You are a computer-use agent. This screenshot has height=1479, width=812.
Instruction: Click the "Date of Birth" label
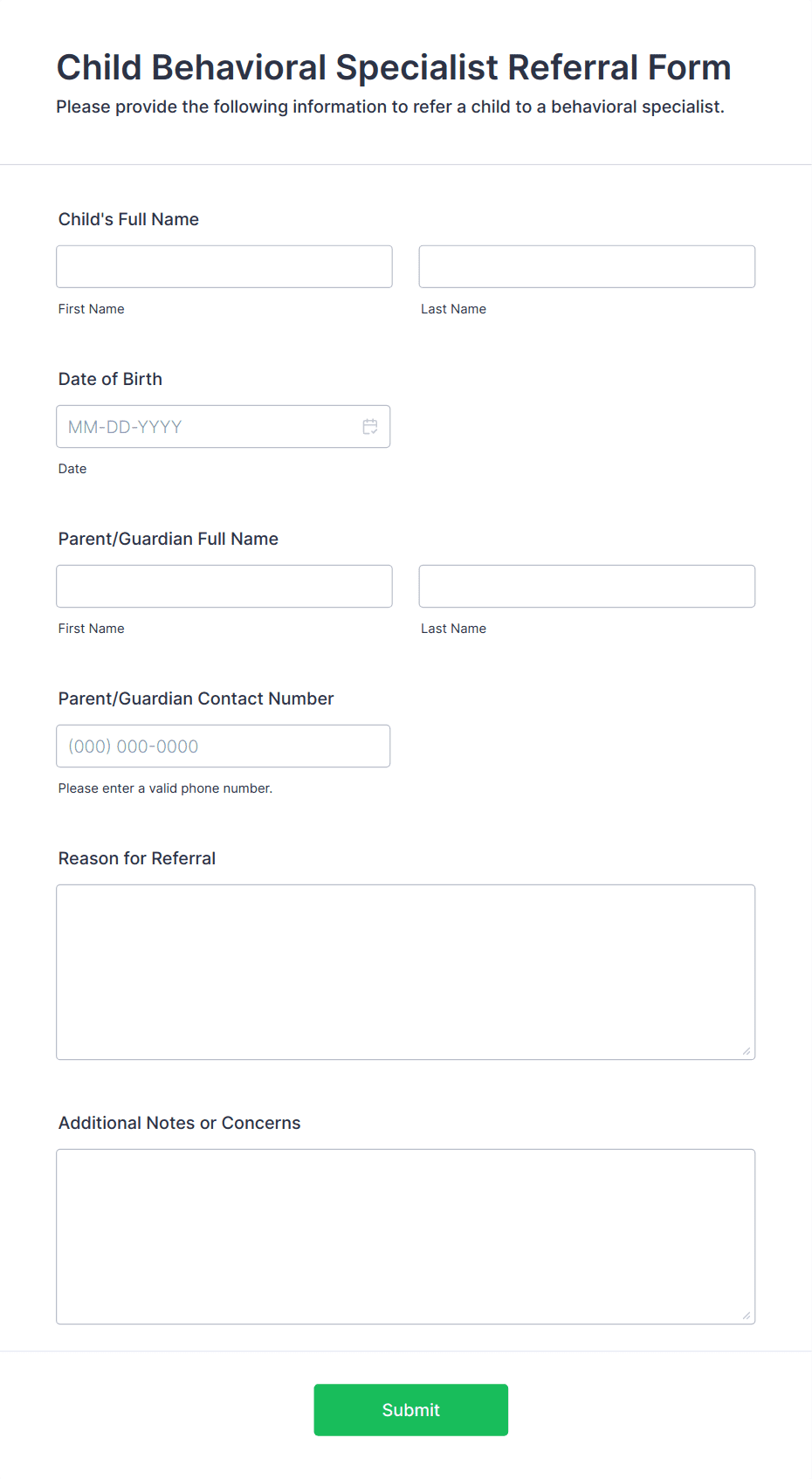point(110,379)
